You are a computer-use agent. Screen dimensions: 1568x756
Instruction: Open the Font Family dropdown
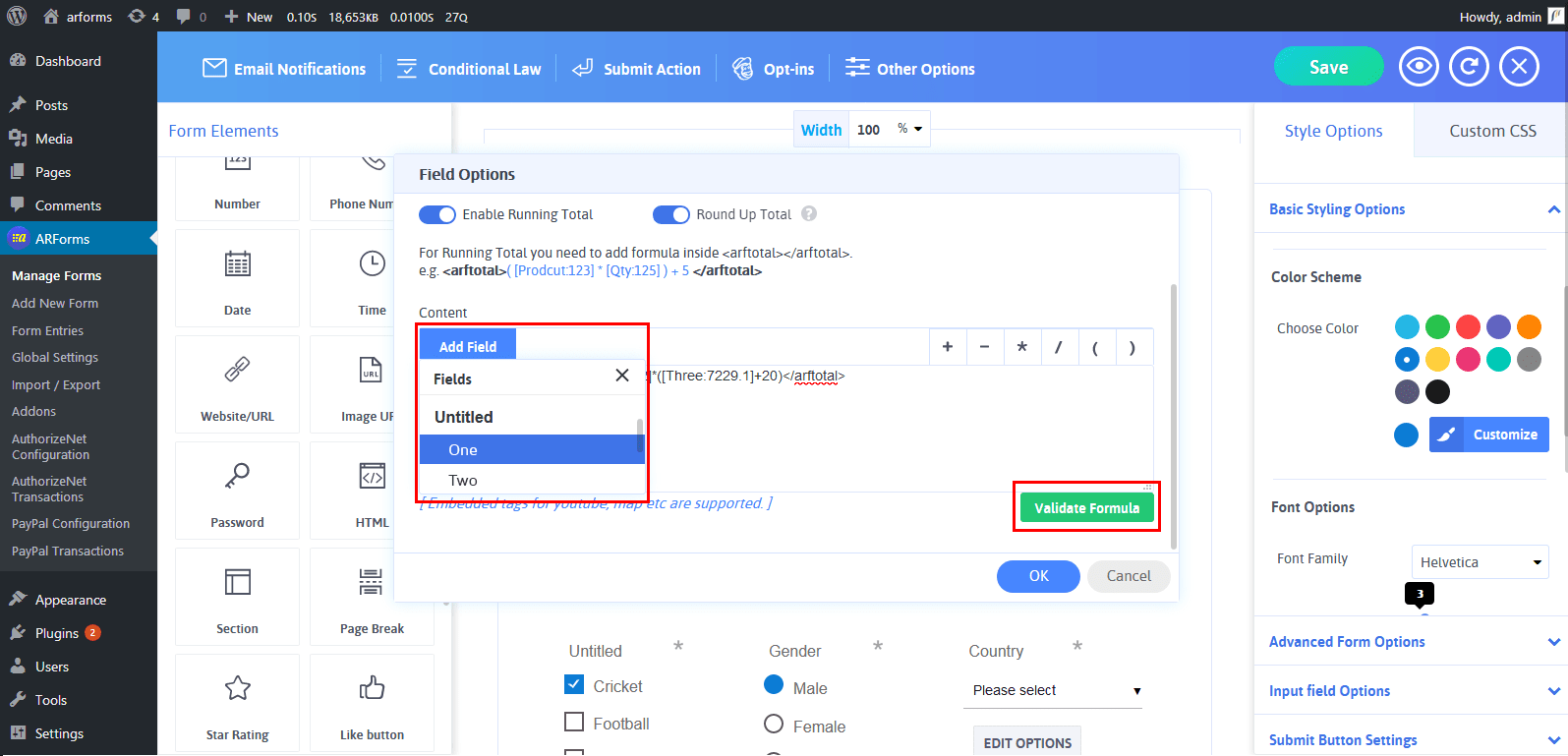click(1480, 562)
